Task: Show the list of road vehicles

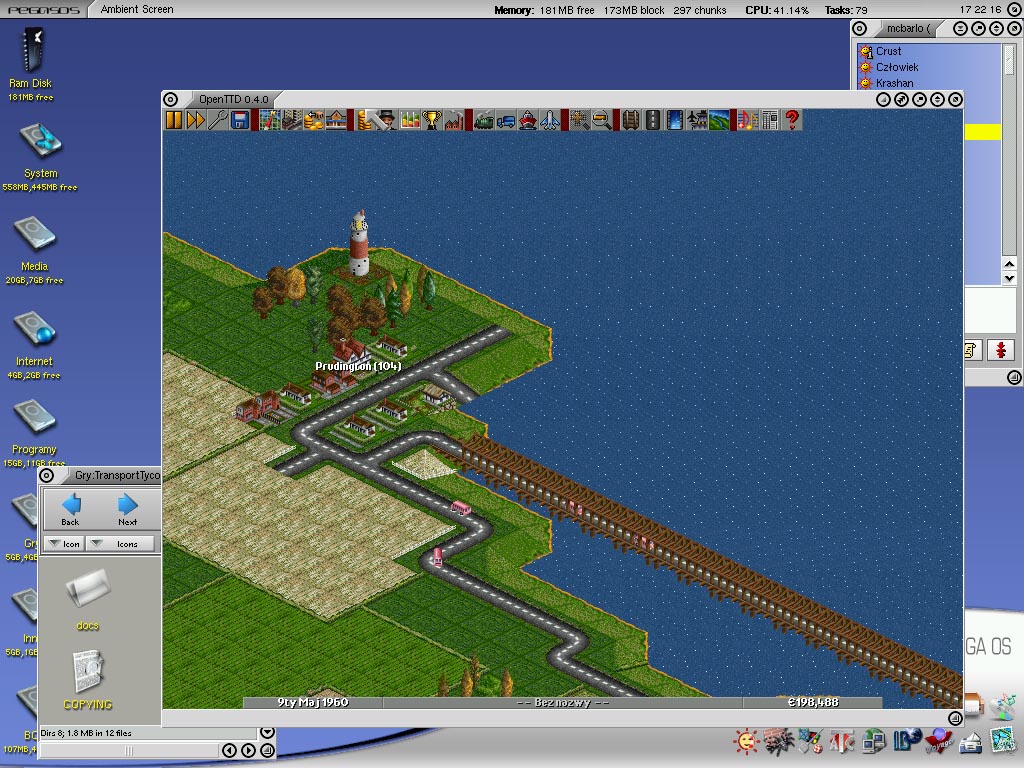Action: coord(505,120)
